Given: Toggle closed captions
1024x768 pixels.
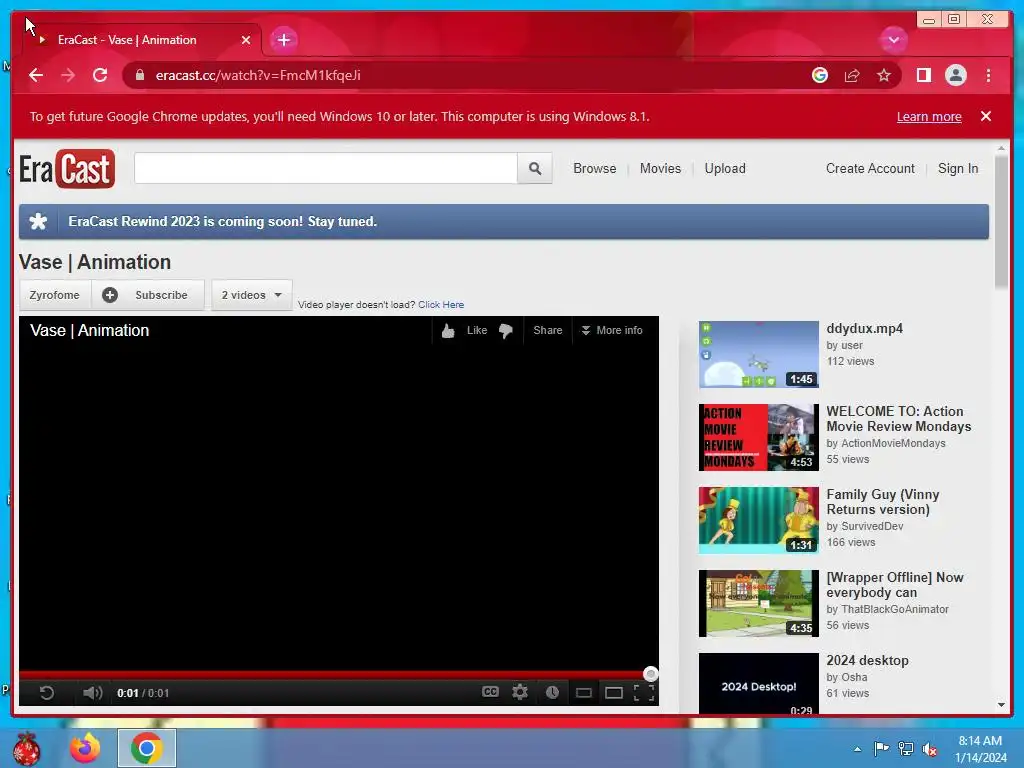Looking at the screenshot, I should click(490, 692).
